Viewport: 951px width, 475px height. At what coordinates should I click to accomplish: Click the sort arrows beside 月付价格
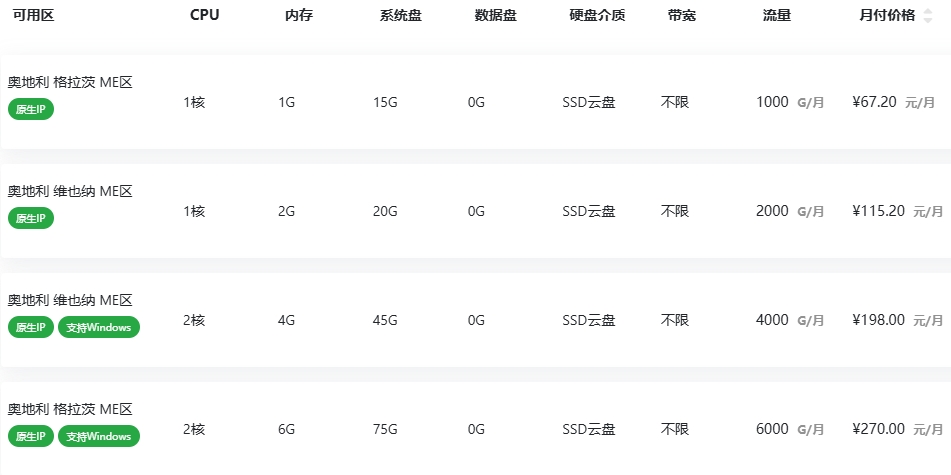927,16
